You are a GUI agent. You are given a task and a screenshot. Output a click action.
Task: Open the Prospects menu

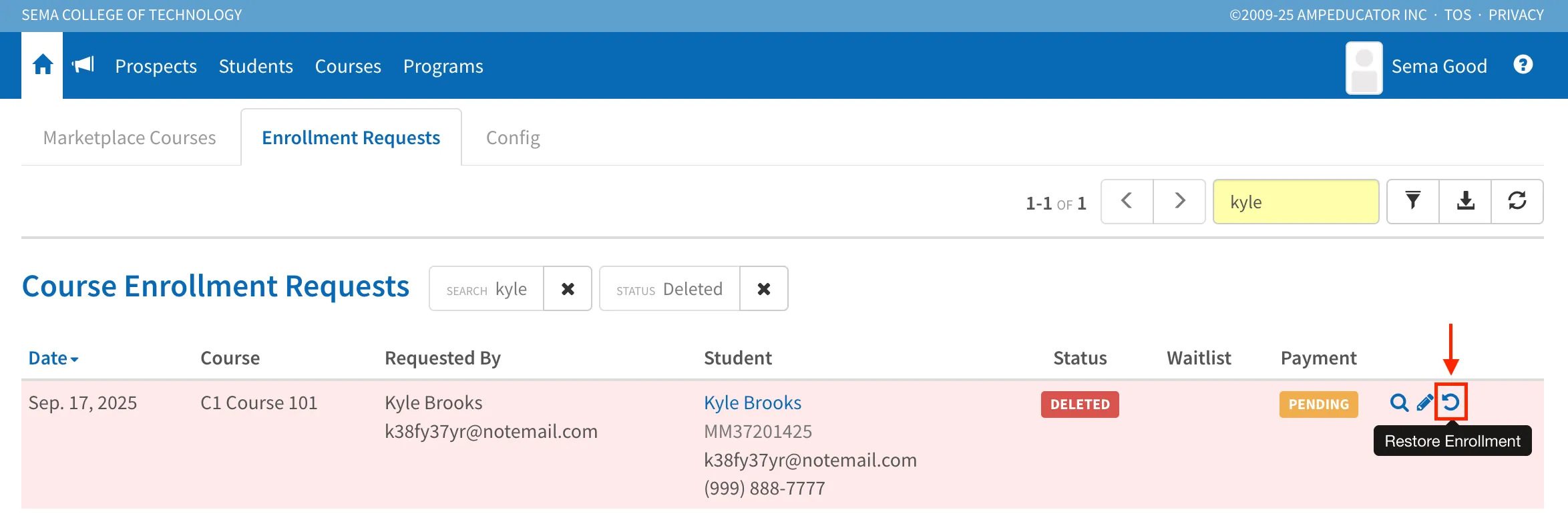point(156,66)
